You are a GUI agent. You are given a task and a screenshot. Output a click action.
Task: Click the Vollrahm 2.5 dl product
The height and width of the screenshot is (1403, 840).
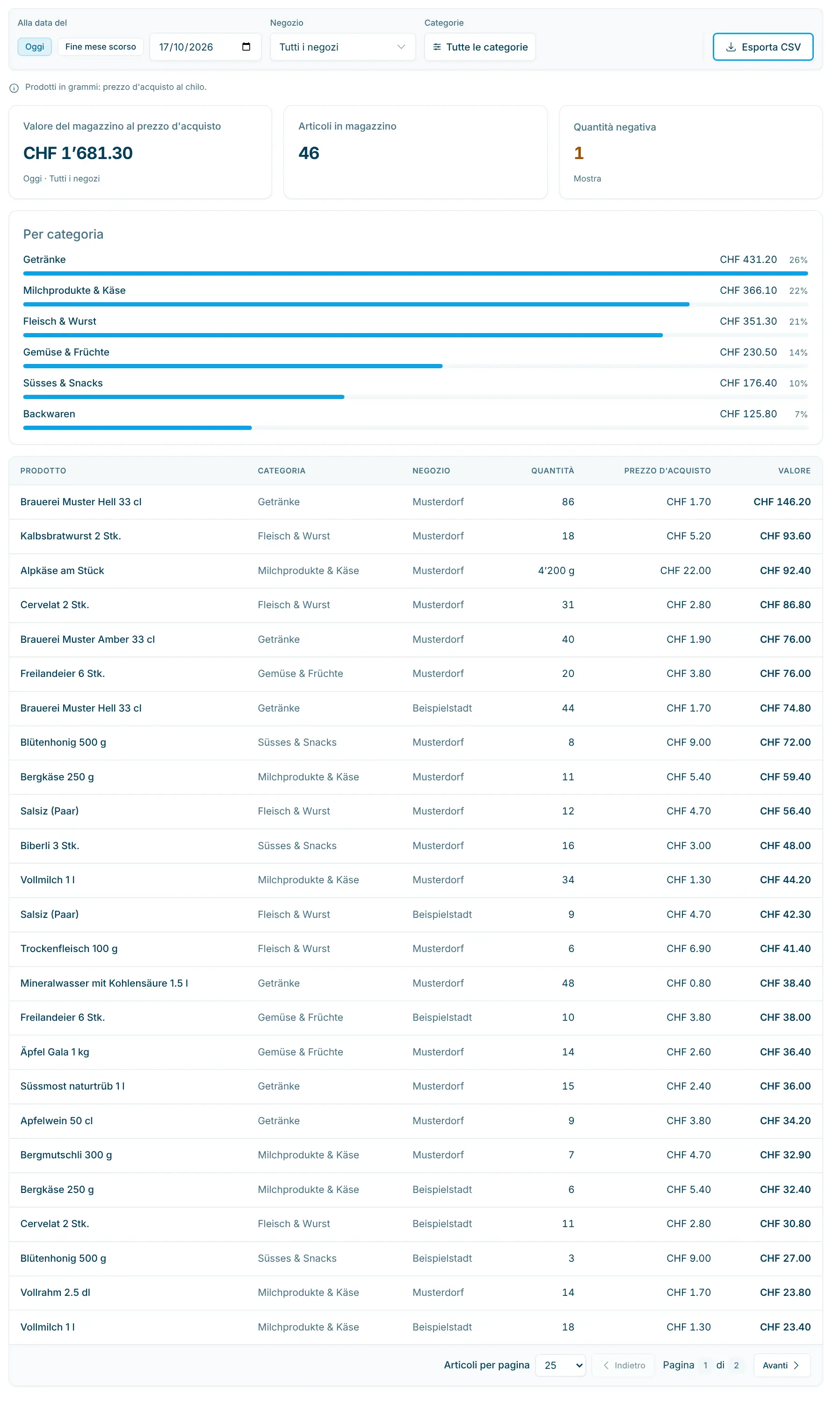(56, 1293)
